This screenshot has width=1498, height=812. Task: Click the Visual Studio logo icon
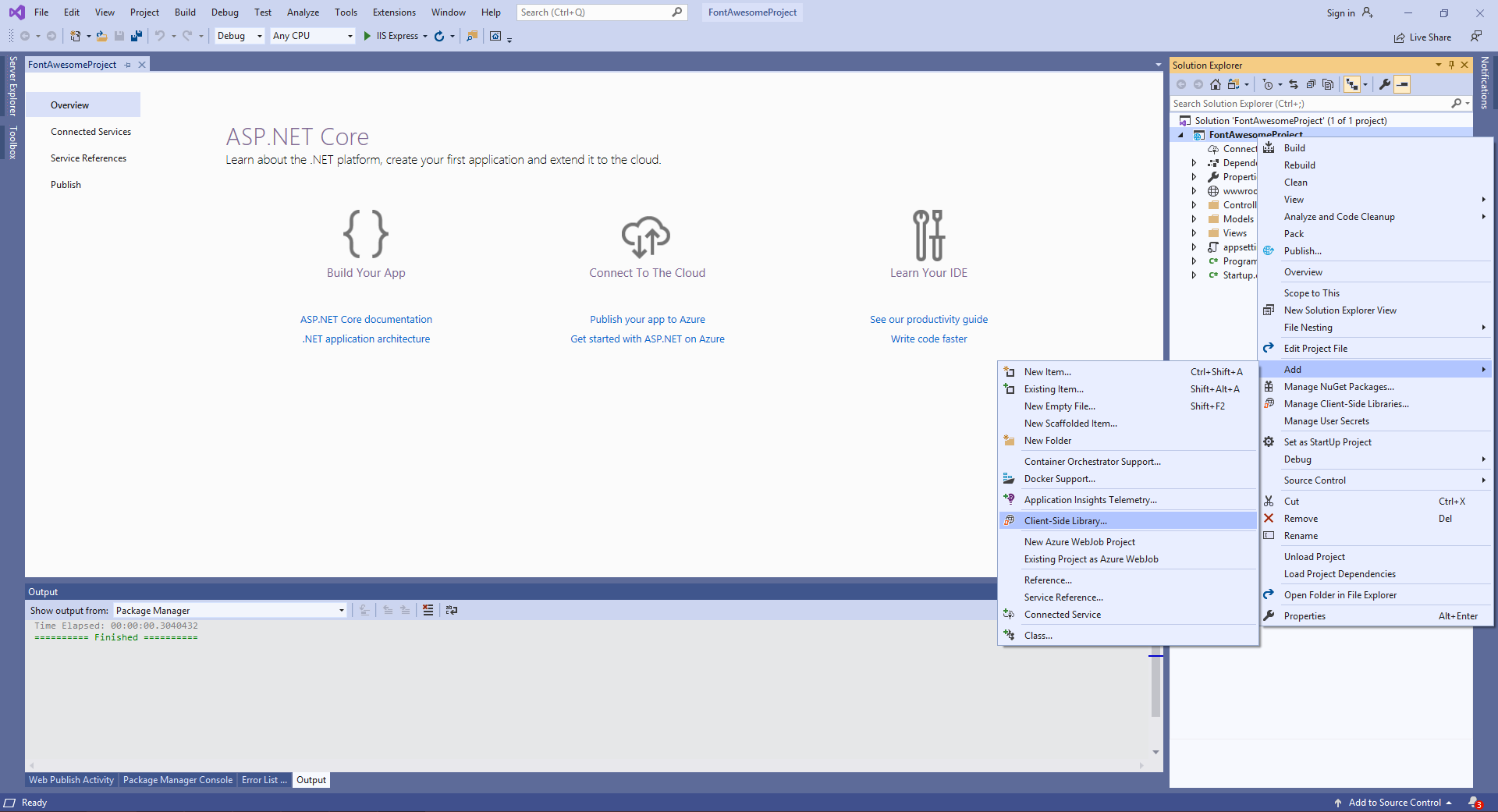(x=16, y=12)
